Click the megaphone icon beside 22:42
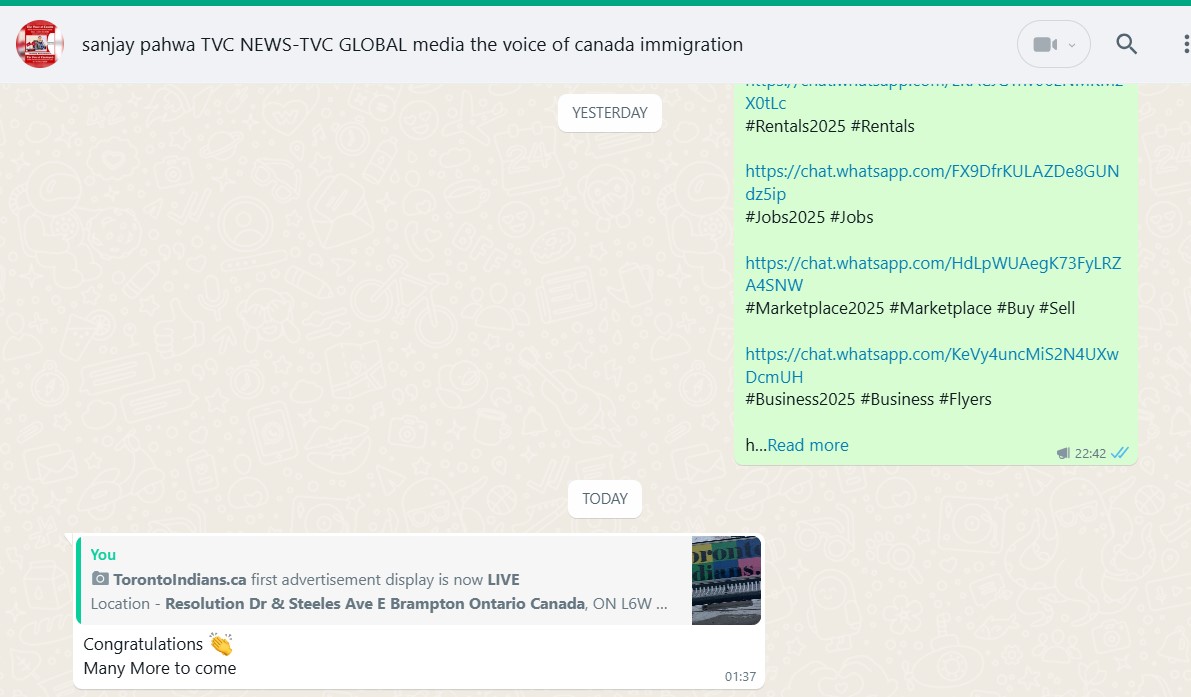Screen dimensions: 1191x697 pos(1063,454)
